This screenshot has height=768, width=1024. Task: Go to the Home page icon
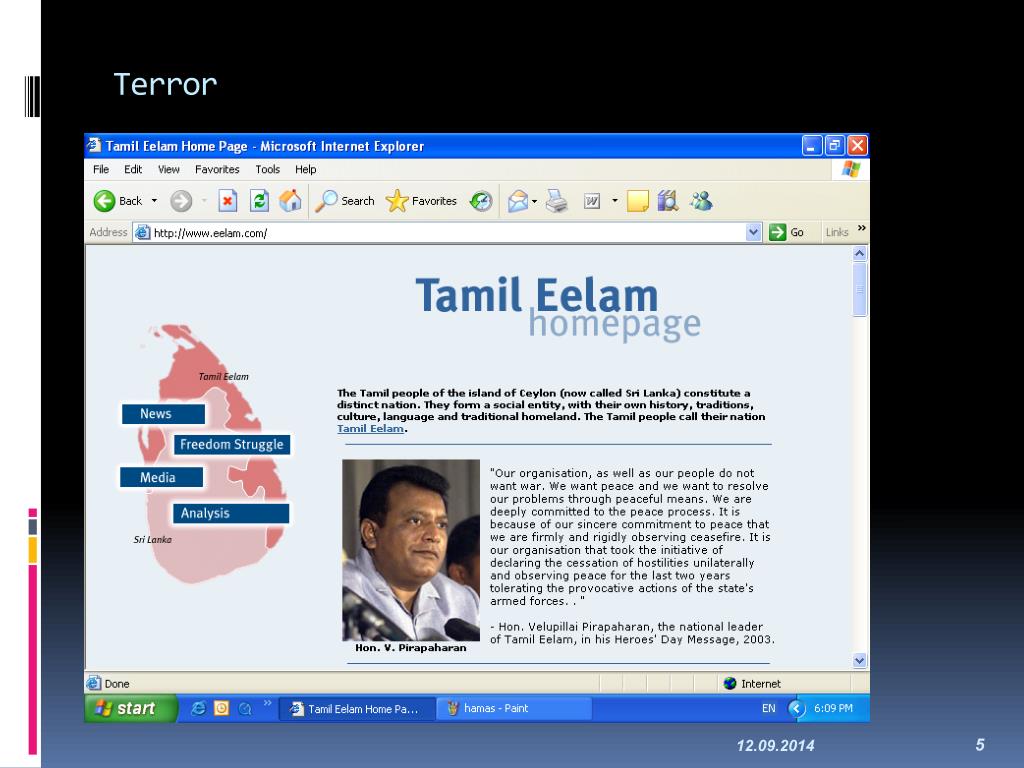(x=291, y=201)
